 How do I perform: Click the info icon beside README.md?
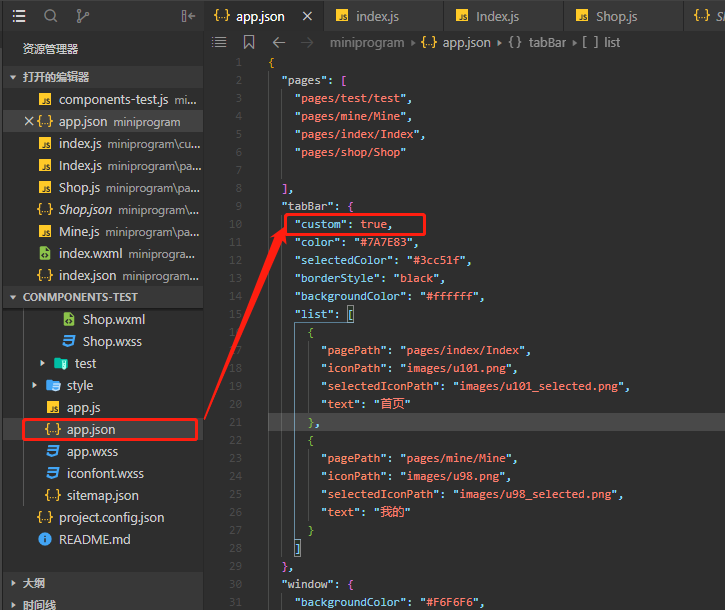(45, 539)
